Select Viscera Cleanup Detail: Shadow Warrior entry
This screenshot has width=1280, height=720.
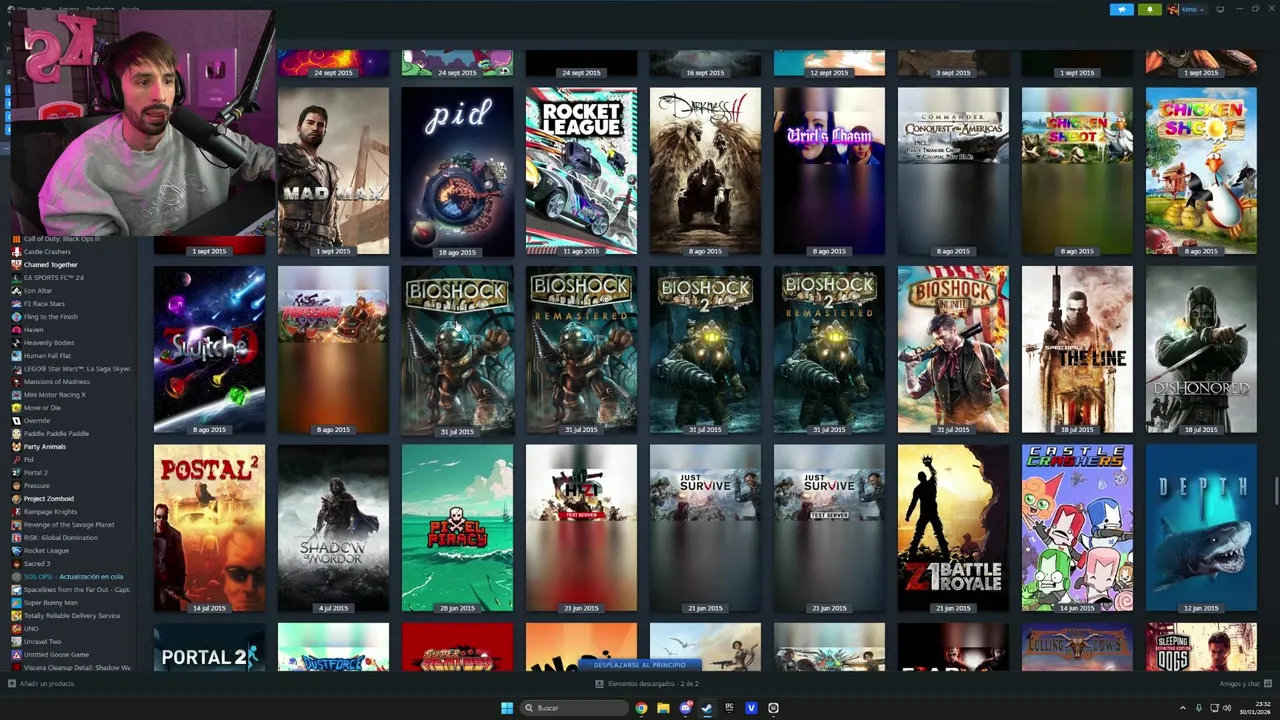[76, 668]
